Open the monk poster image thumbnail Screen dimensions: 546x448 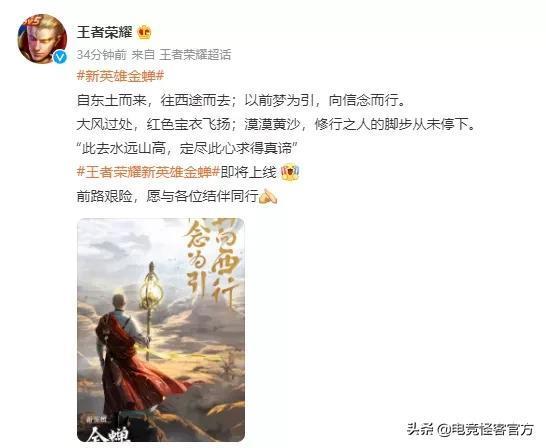pyautogui.click(x=161, y=330)
